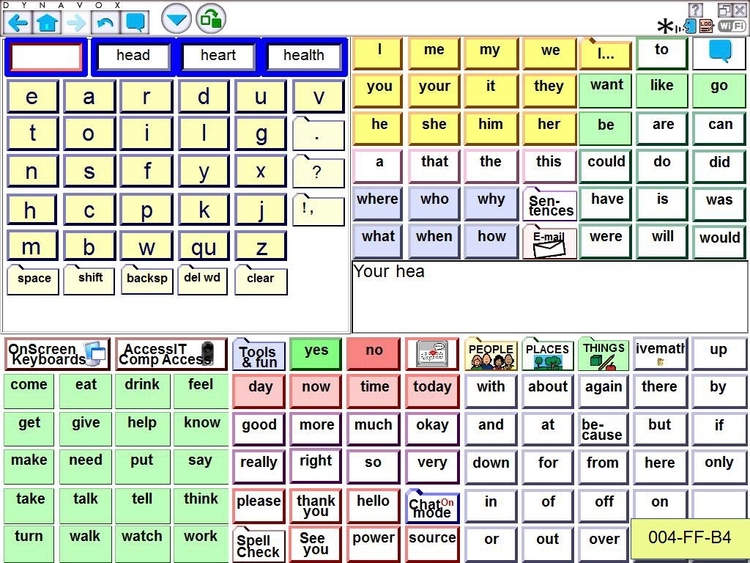Open the blue circular dropdown arrow

(x=176, y=19)
